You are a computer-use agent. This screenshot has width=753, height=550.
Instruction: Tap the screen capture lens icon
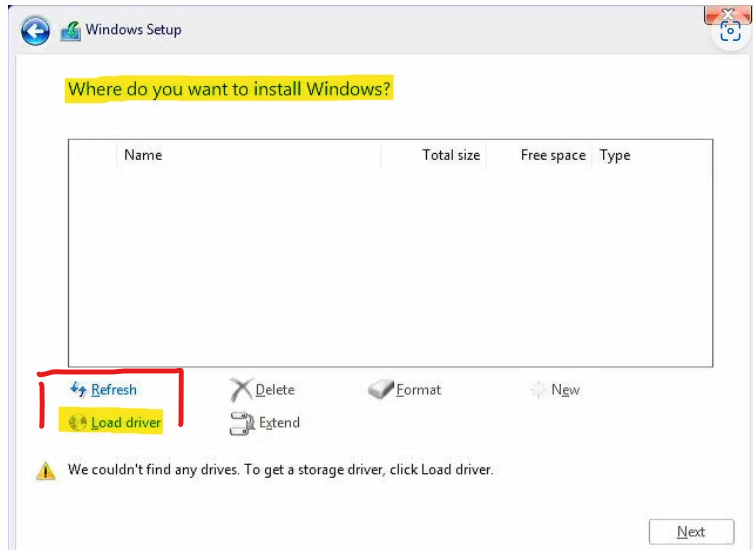coord(730,32)
